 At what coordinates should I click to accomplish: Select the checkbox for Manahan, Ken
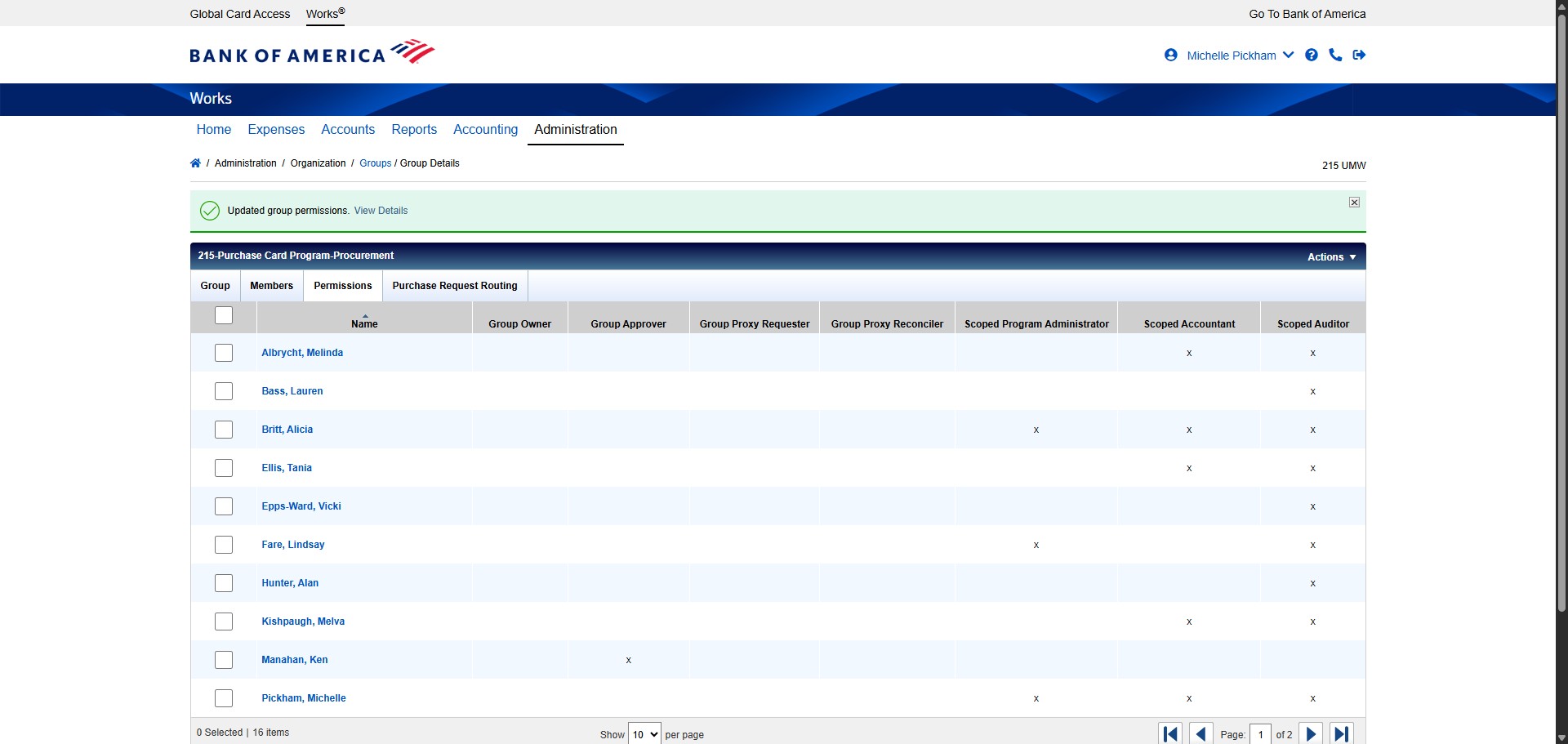coord(224,660)
